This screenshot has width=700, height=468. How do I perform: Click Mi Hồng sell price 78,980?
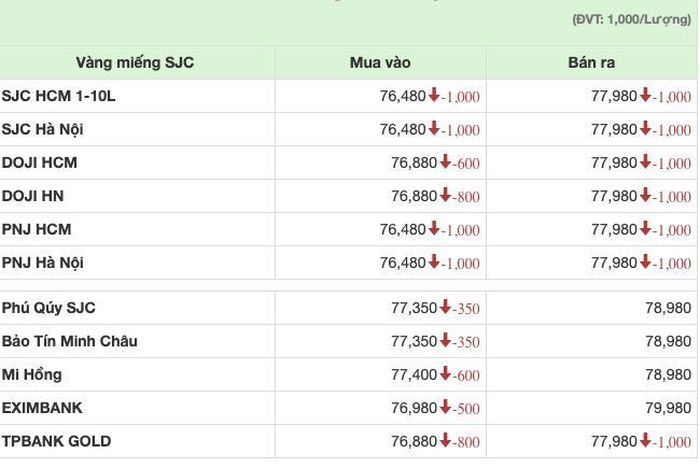coord(668,374)
